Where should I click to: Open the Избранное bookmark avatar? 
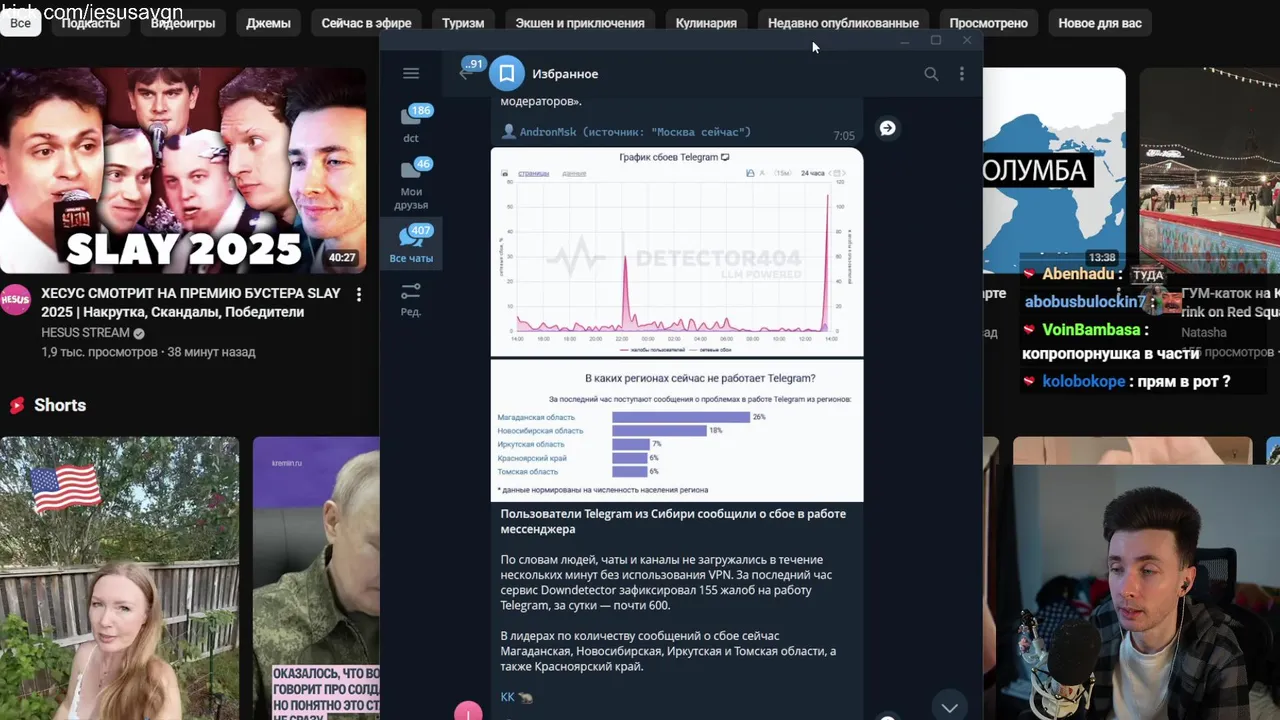507,73
